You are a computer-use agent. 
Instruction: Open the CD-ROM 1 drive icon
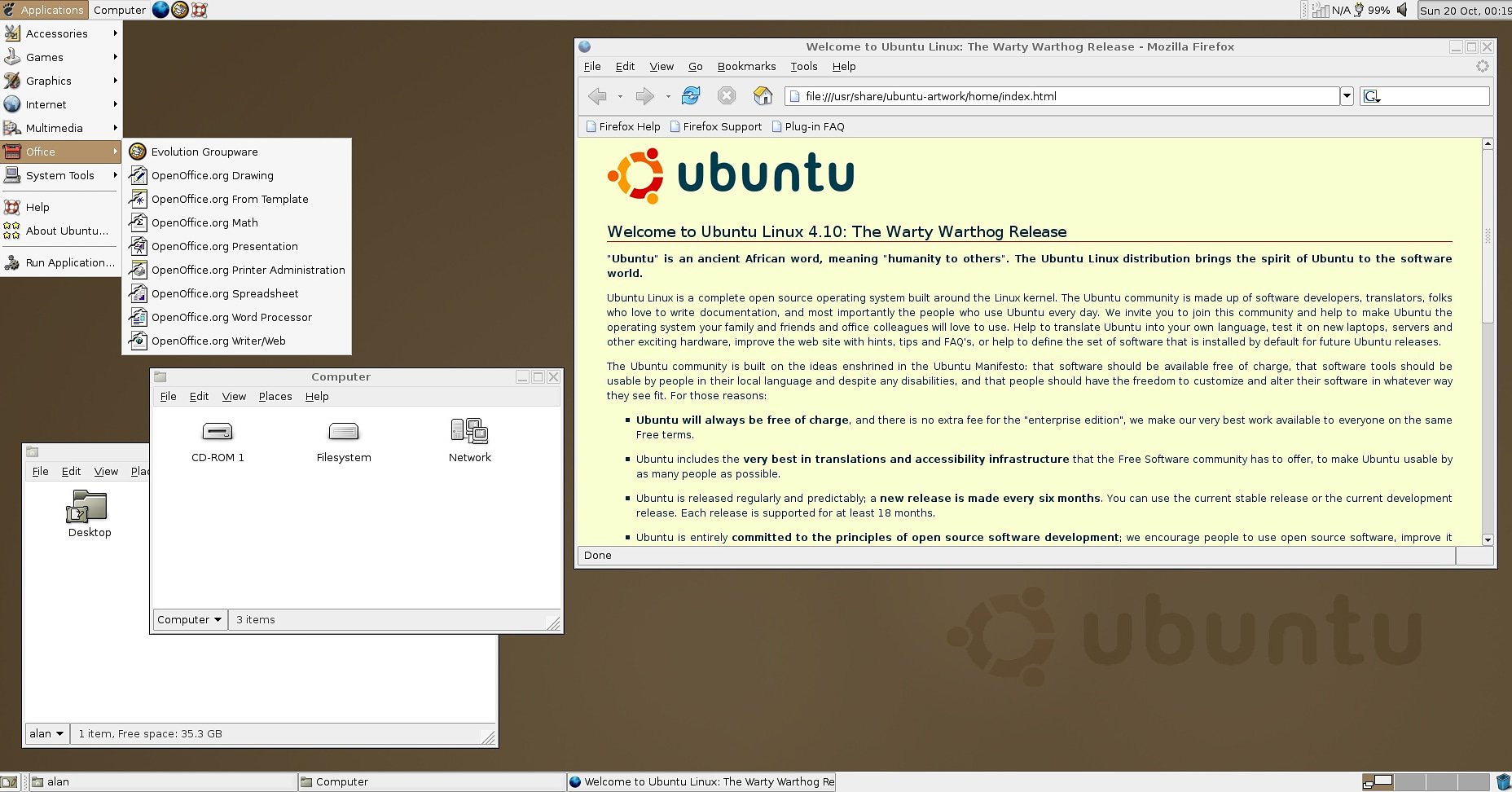pyautogui.click(x=218, y=441)
